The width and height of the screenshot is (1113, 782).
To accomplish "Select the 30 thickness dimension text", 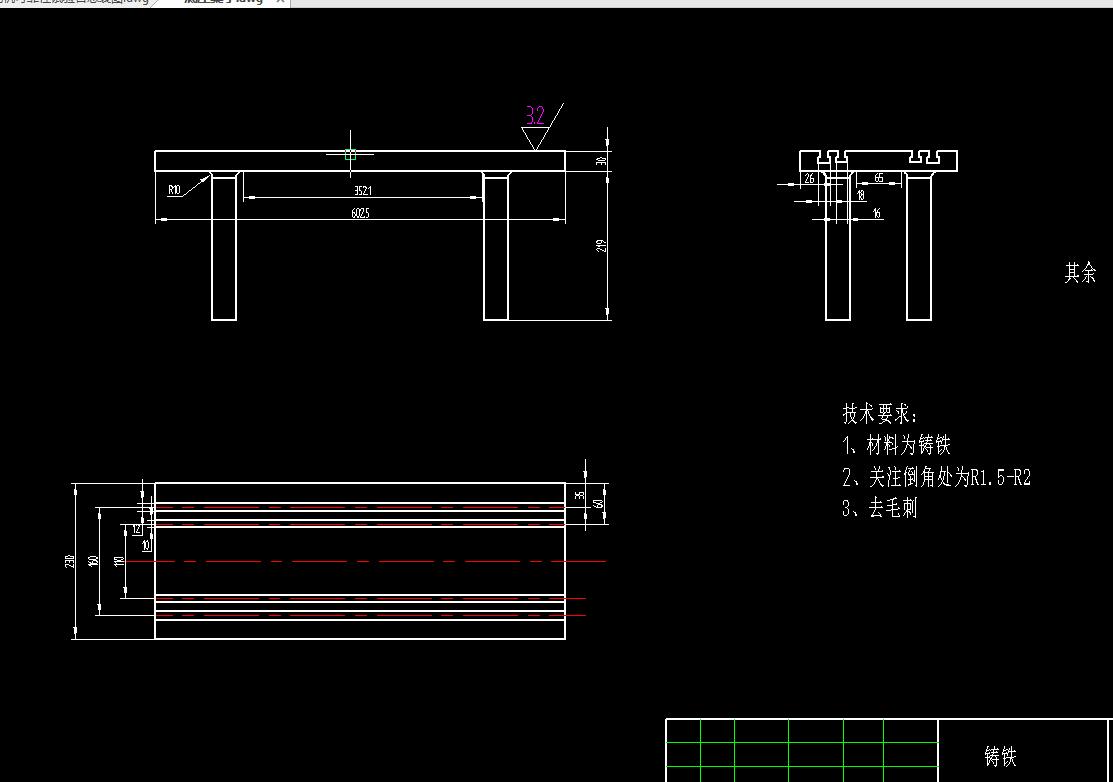I will coord(601,161).
